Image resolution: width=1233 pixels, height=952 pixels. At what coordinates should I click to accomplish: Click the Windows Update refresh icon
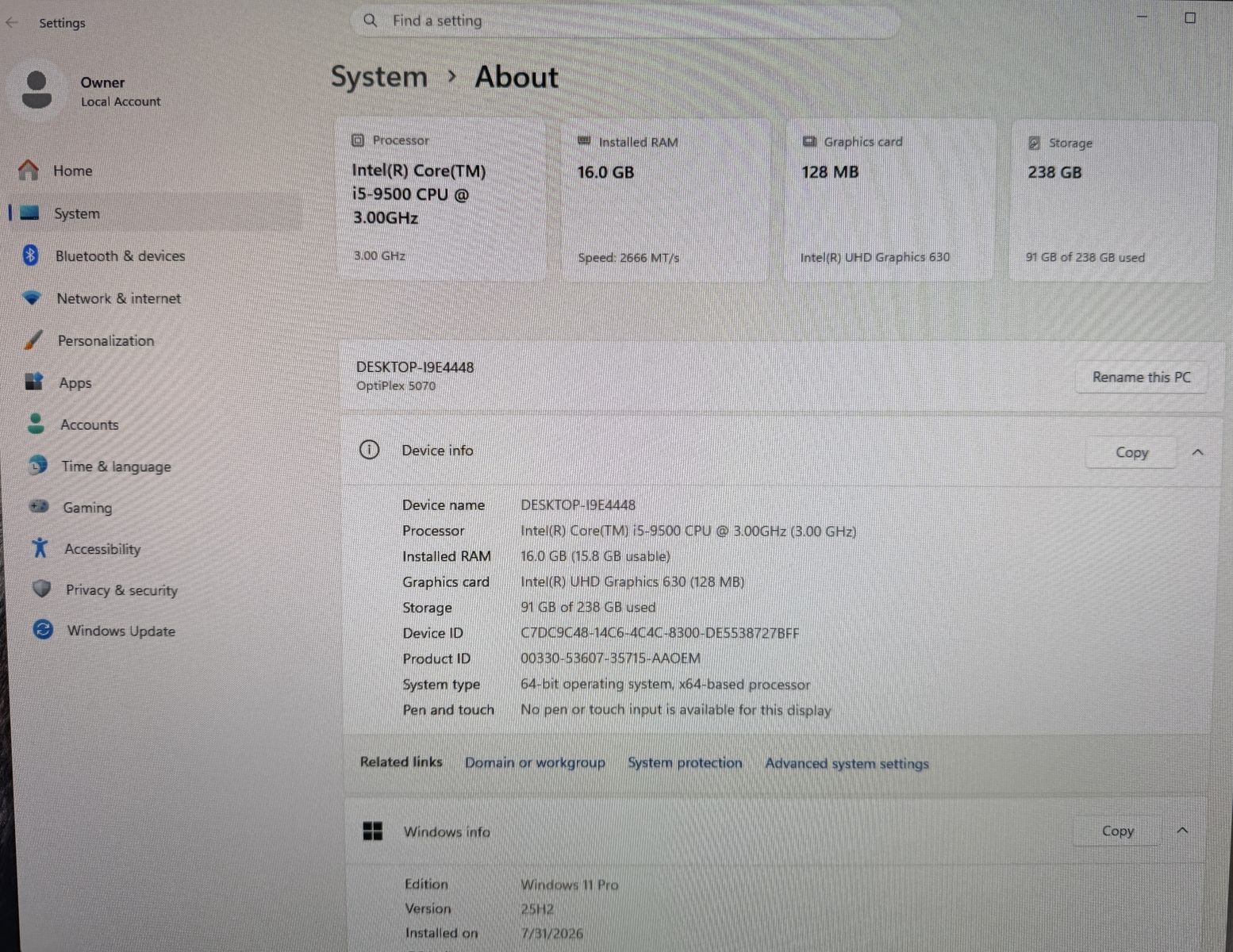pos(43,630)
